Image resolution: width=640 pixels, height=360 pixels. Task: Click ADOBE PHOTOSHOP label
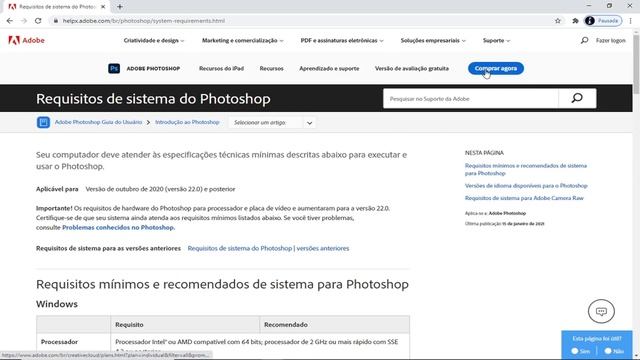pyautogui.click(x=153, y=69)
